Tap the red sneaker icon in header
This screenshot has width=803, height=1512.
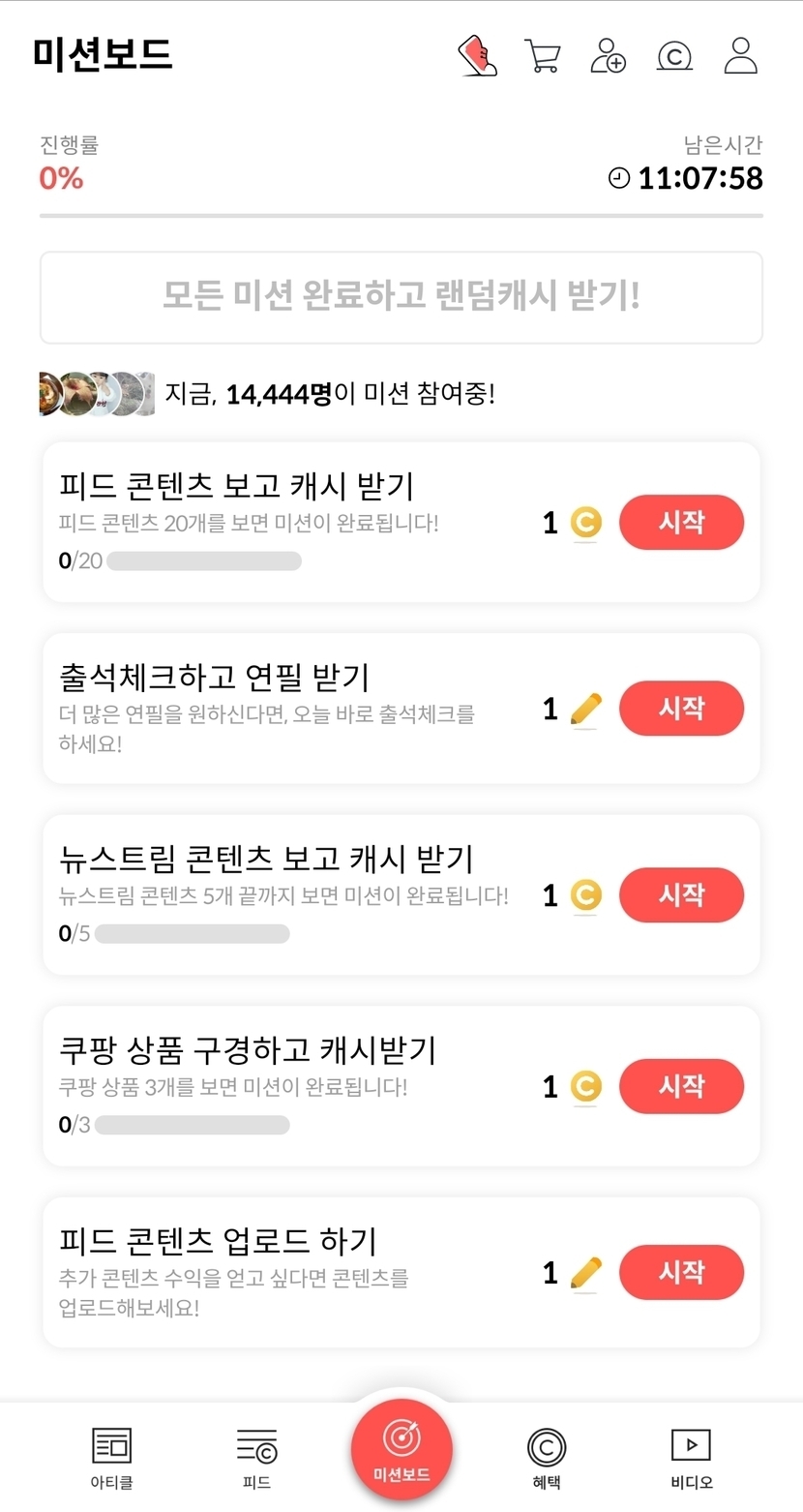pyautogui.click(x=477, y=55)
